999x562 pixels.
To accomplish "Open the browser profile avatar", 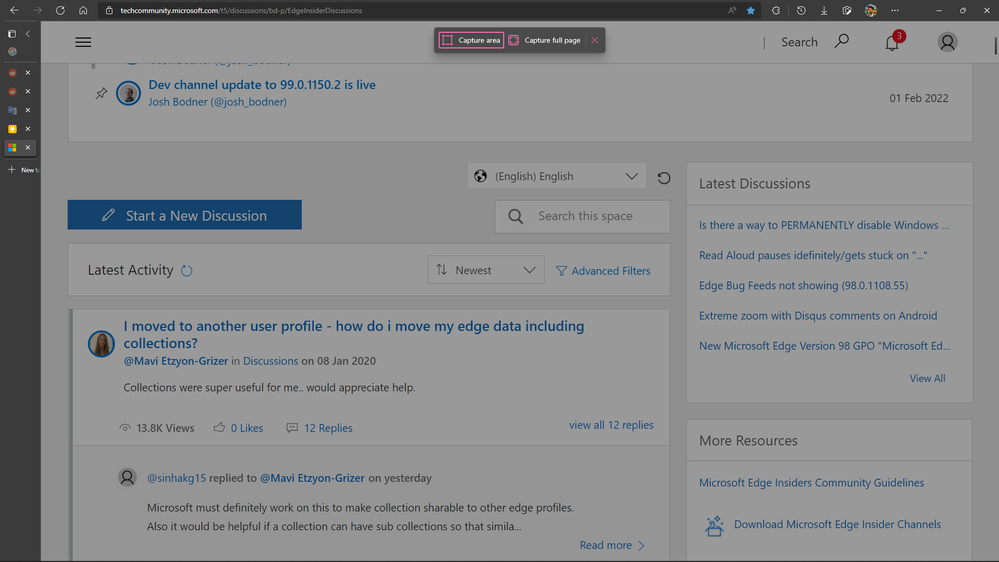I will tap(871, 10).
